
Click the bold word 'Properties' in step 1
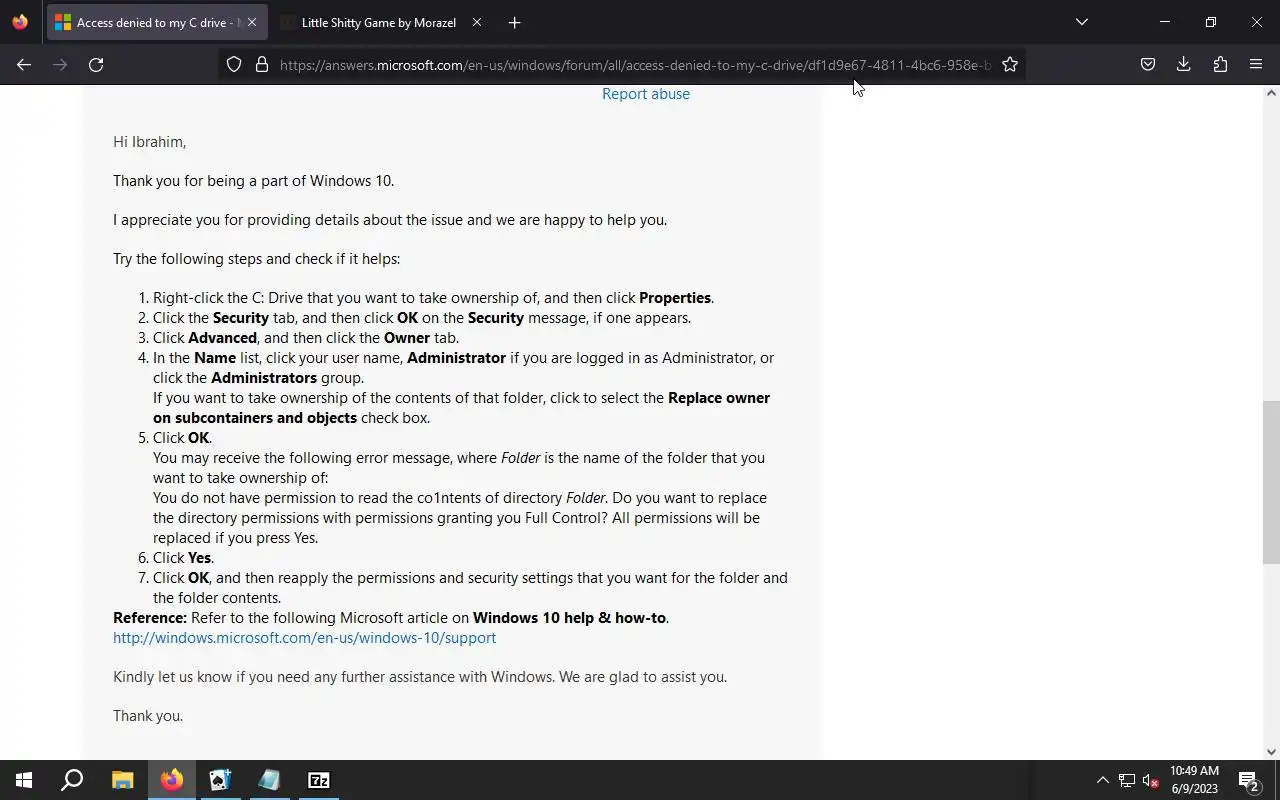coord(675,298)
